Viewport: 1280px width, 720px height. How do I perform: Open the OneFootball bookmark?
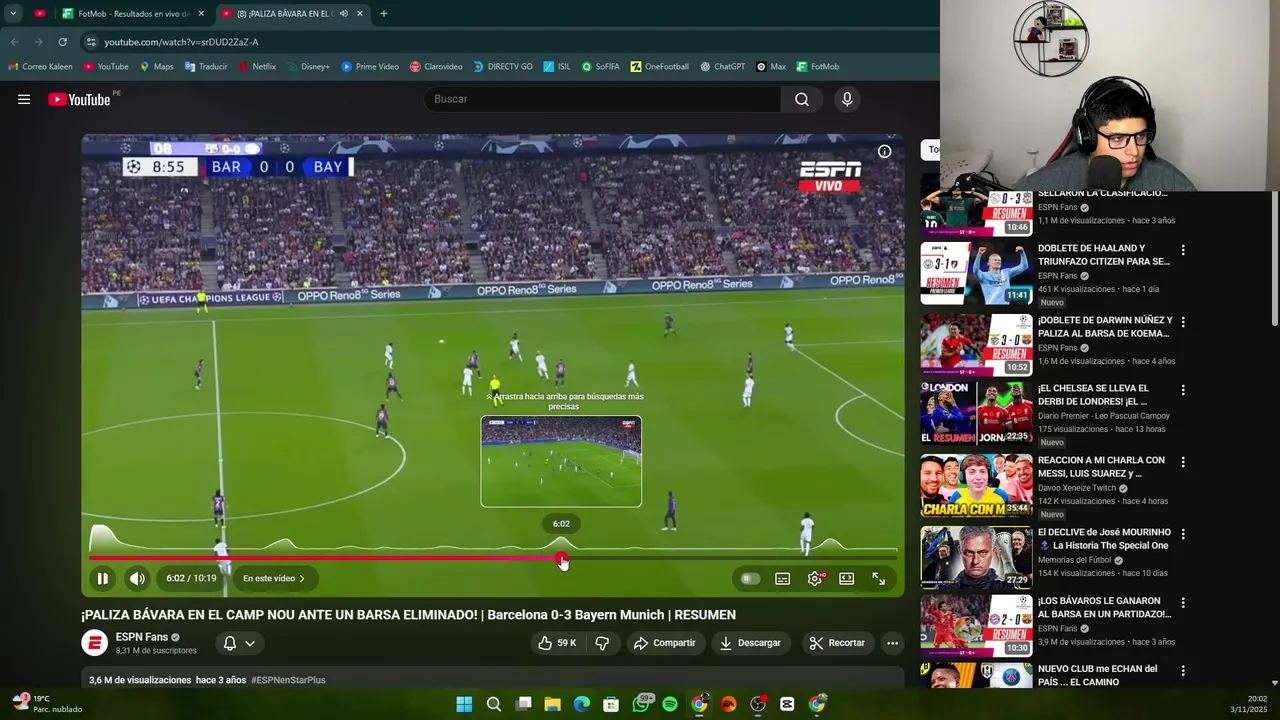pos(659,67)
